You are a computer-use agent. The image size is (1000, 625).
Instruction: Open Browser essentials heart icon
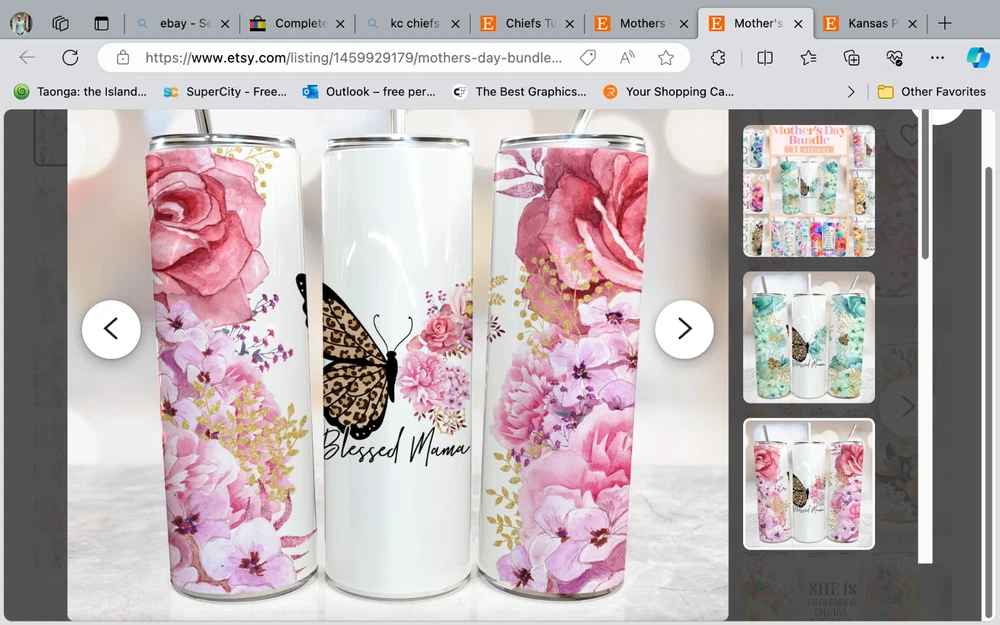click(x=895, y=58)
